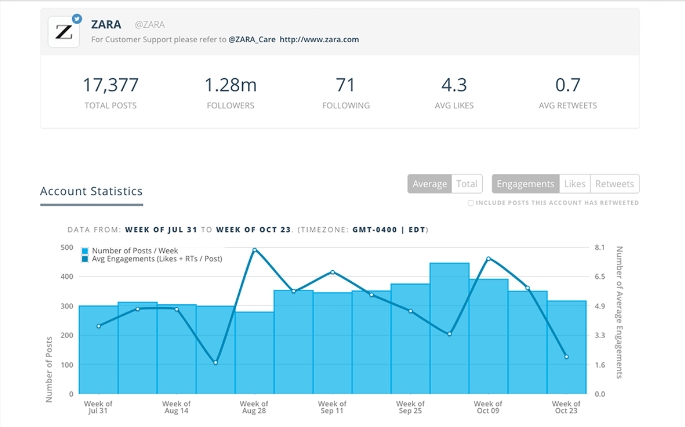Click the ZARA profile logo avatar
The width and height of the screenshot is (685, 427).
64,32
